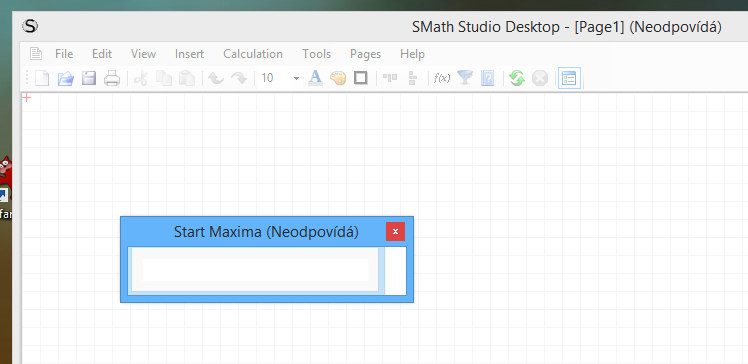
Task: Redo the last action
Action: click(x=239, y=78)
